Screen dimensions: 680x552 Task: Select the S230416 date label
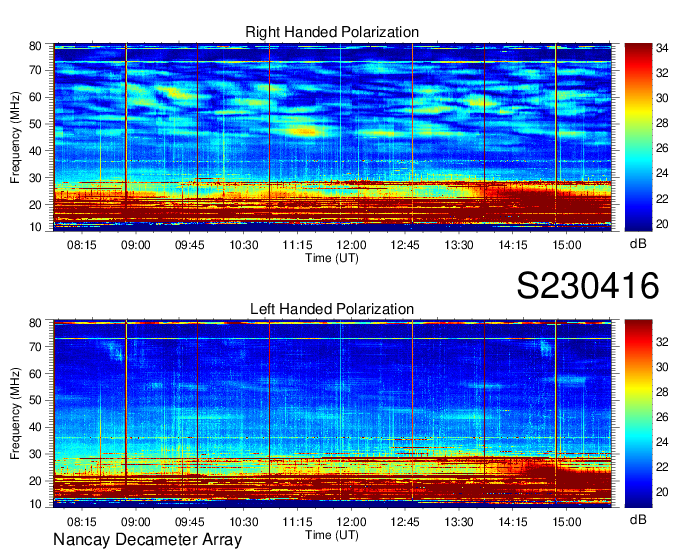pos(588,285)
